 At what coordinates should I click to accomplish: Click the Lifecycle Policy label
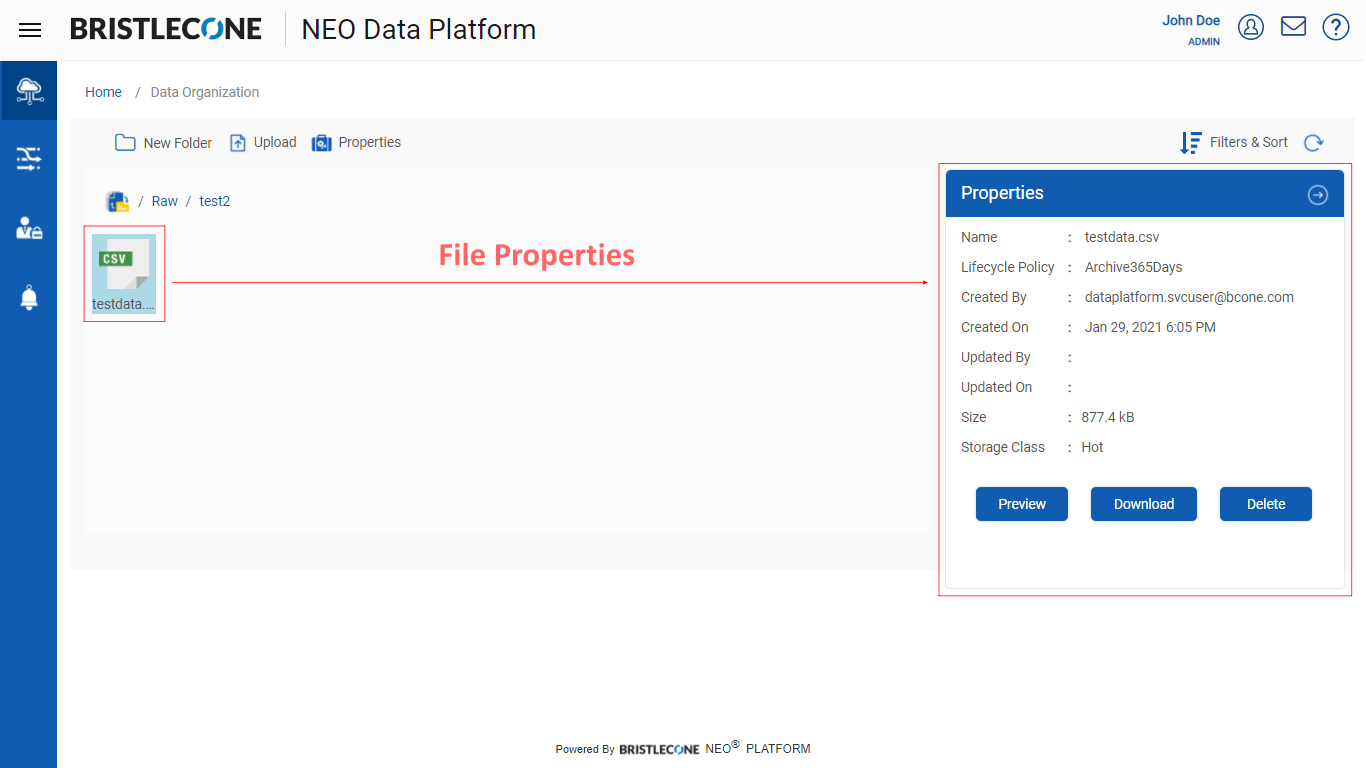(1008, 267)
